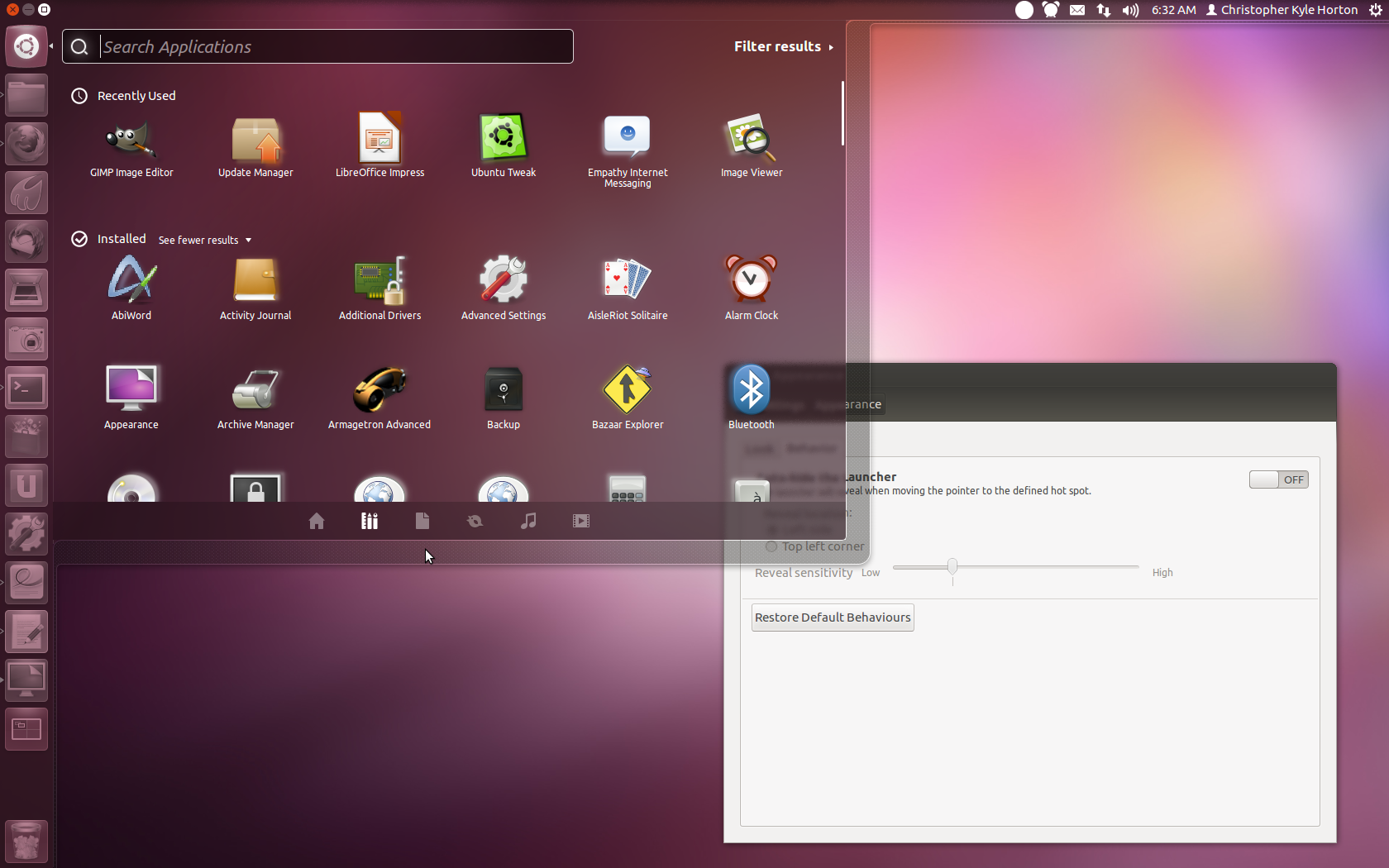This screenshot has height=868, width=1389.
Task: Switch to the Music lens tab
Action: coord(528,521)
